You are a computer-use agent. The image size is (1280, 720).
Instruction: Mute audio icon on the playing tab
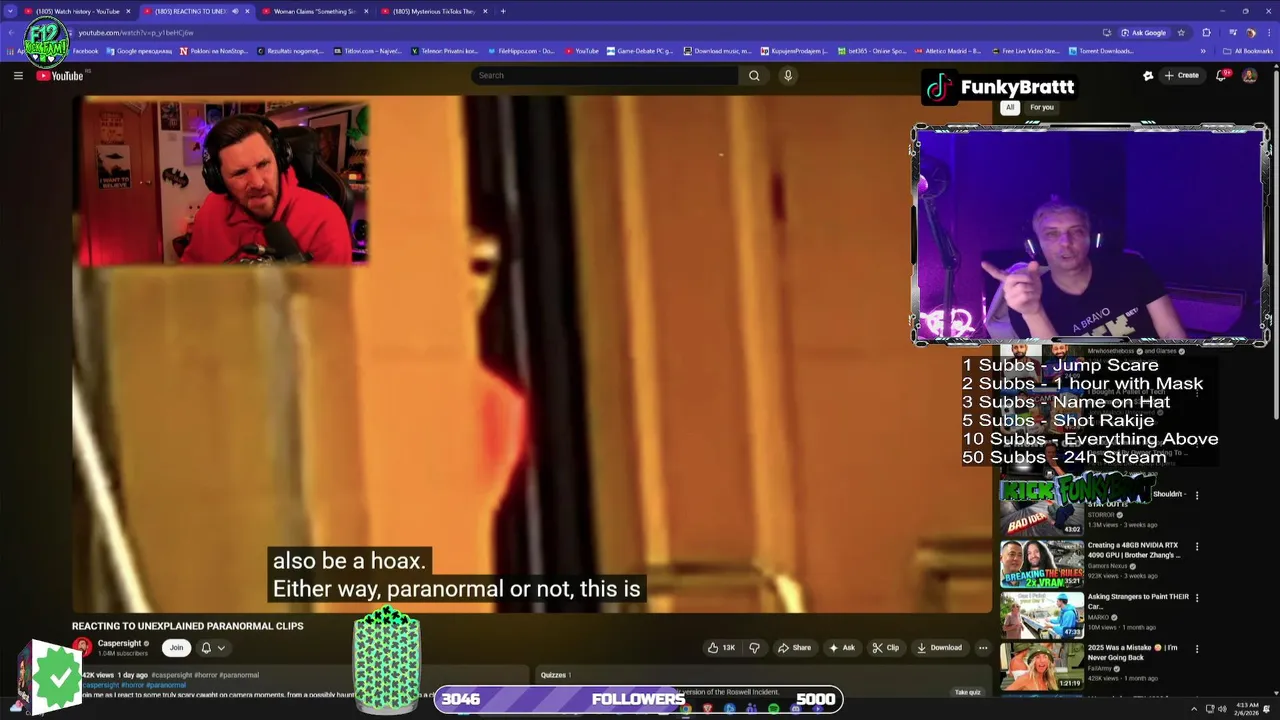coord(235,11)
